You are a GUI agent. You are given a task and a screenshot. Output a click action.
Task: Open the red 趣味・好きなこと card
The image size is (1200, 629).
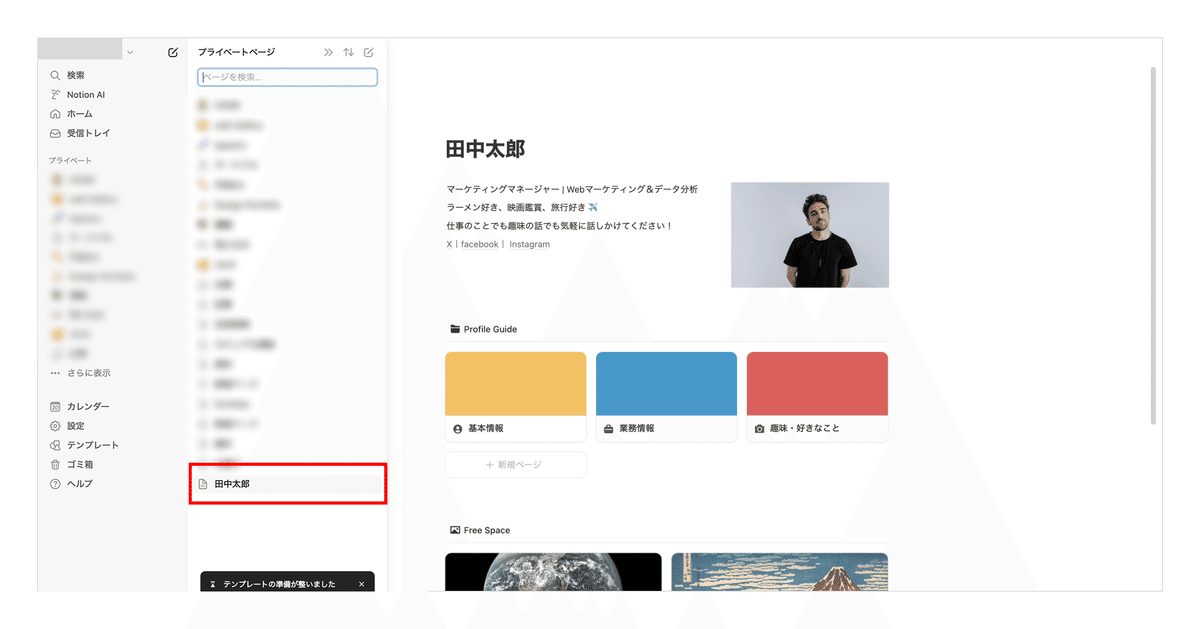pos(817,396)
